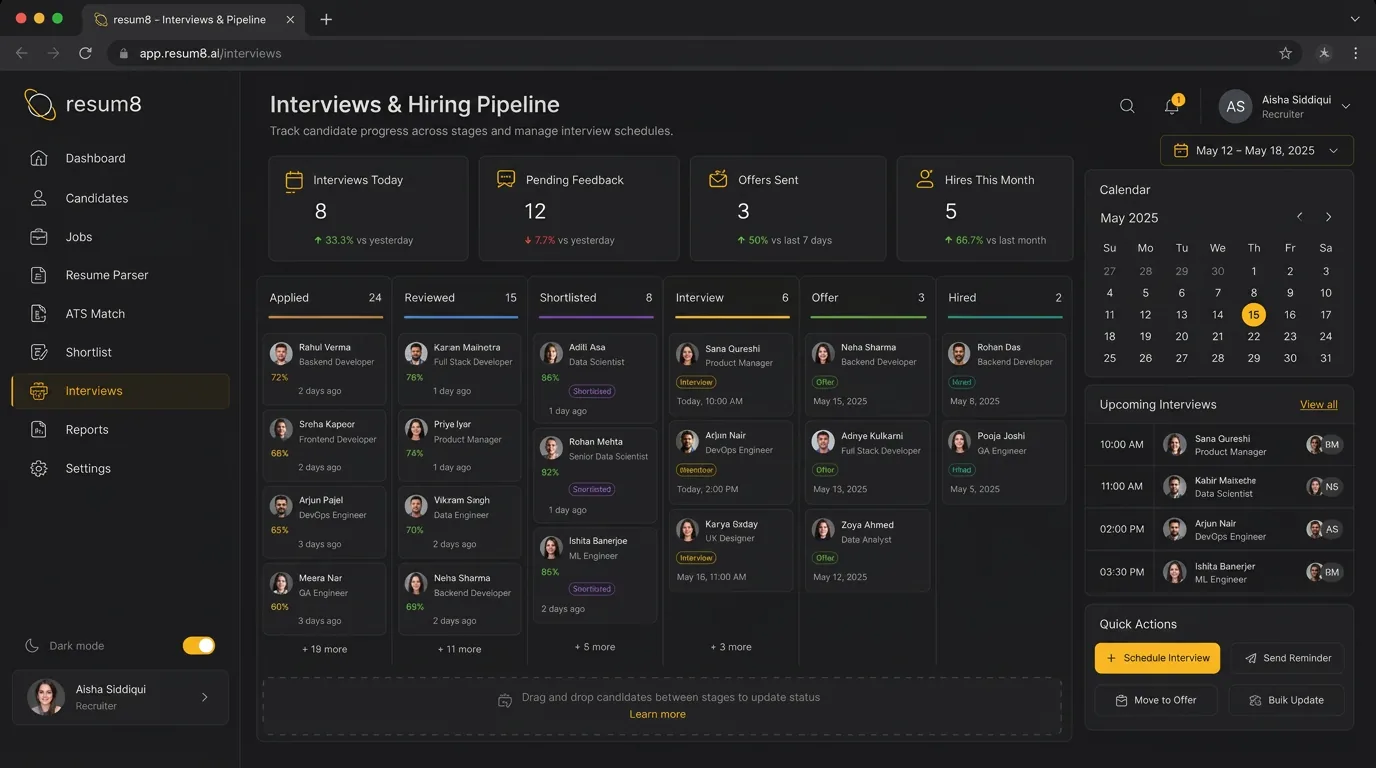Viewport: 1376px width, 768px height.
Task: Expand the May 12 – May 18 date range dropdown
Action: 1257,151
